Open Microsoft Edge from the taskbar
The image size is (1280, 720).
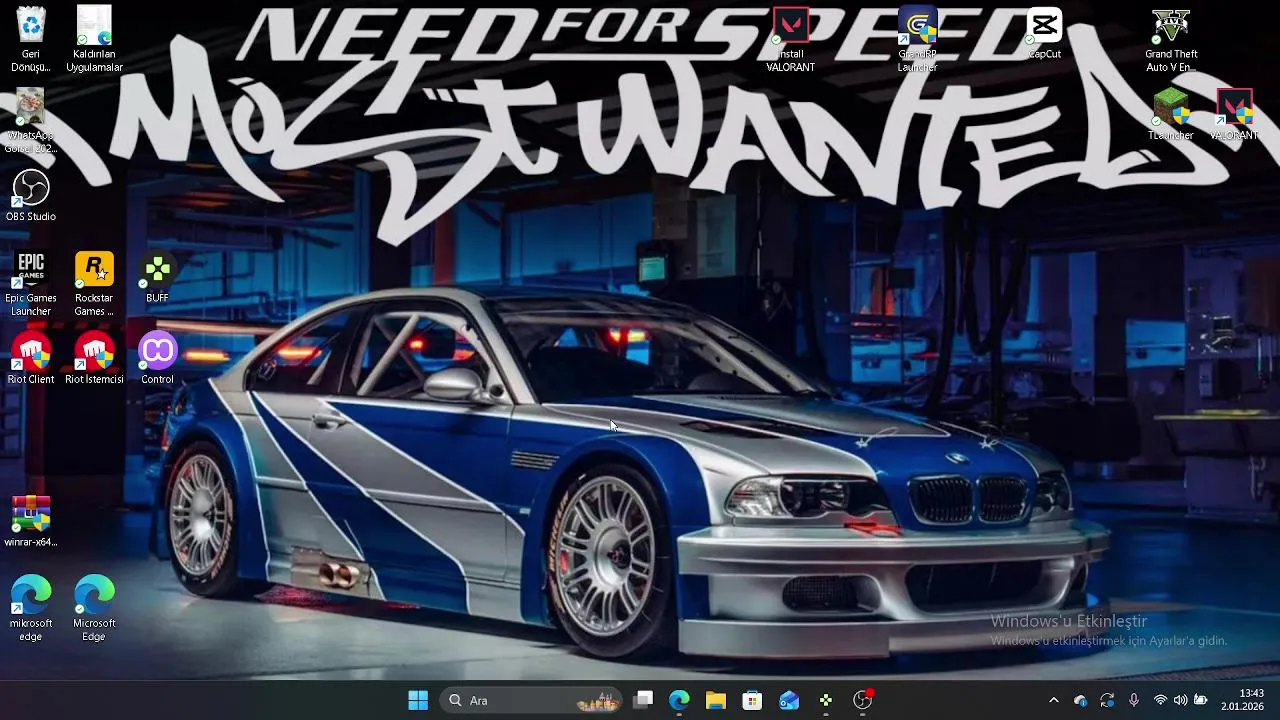point(679,700)
